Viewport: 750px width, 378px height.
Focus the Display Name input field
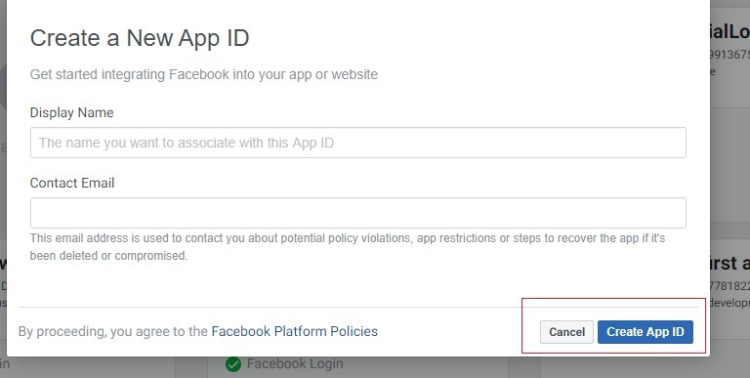[x=358, y=143]
